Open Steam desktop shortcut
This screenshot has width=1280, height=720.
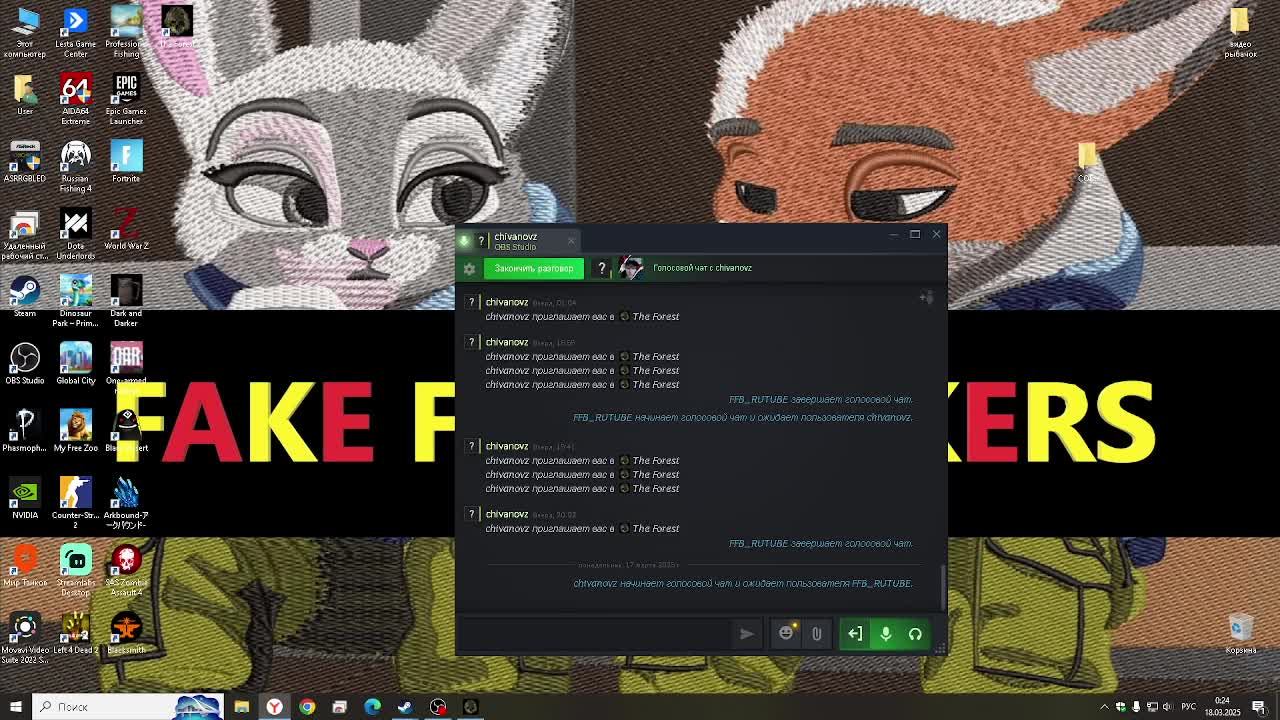click(25, 297)
